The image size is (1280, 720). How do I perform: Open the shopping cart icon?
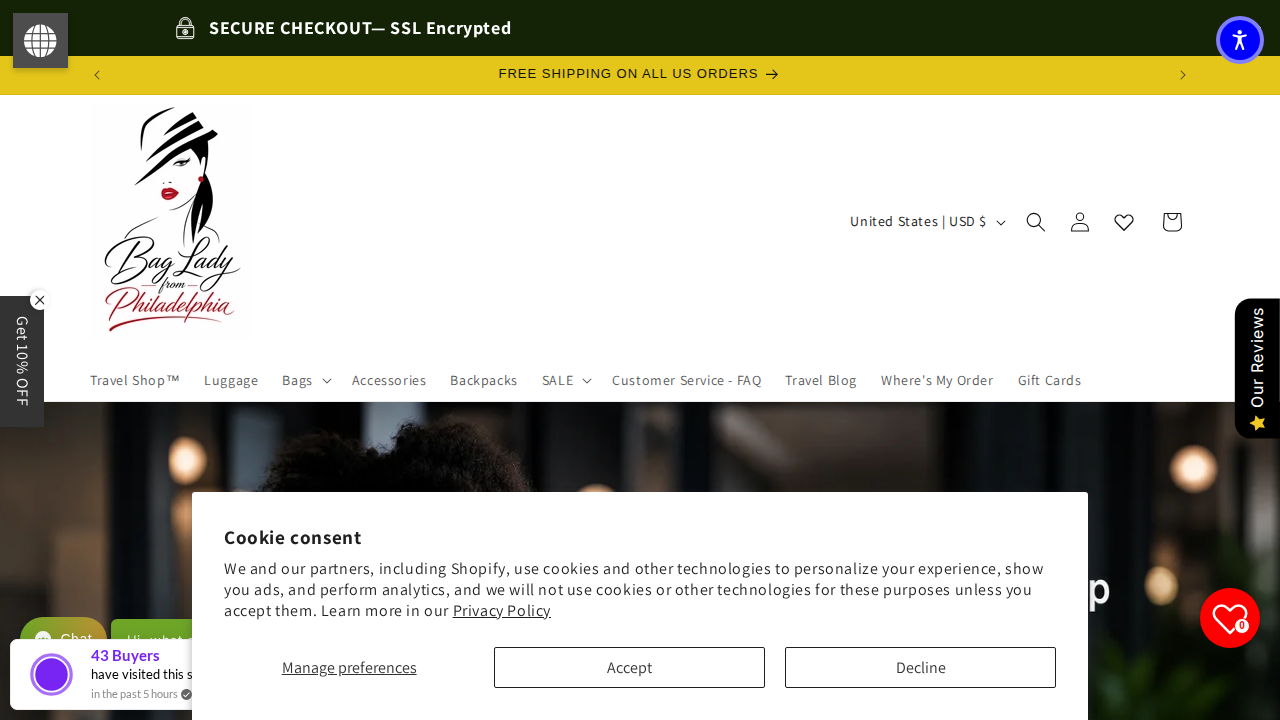point(1172,222)
